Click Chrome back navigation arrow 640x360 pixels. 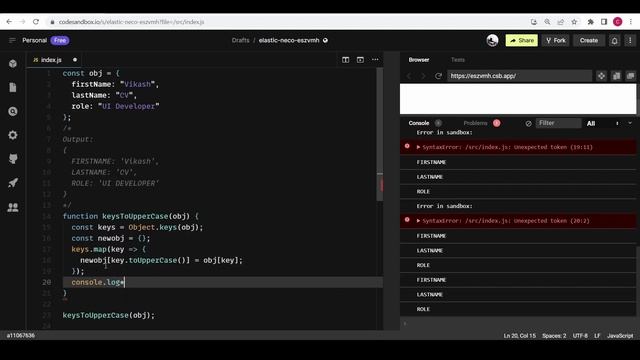[9, 22]
